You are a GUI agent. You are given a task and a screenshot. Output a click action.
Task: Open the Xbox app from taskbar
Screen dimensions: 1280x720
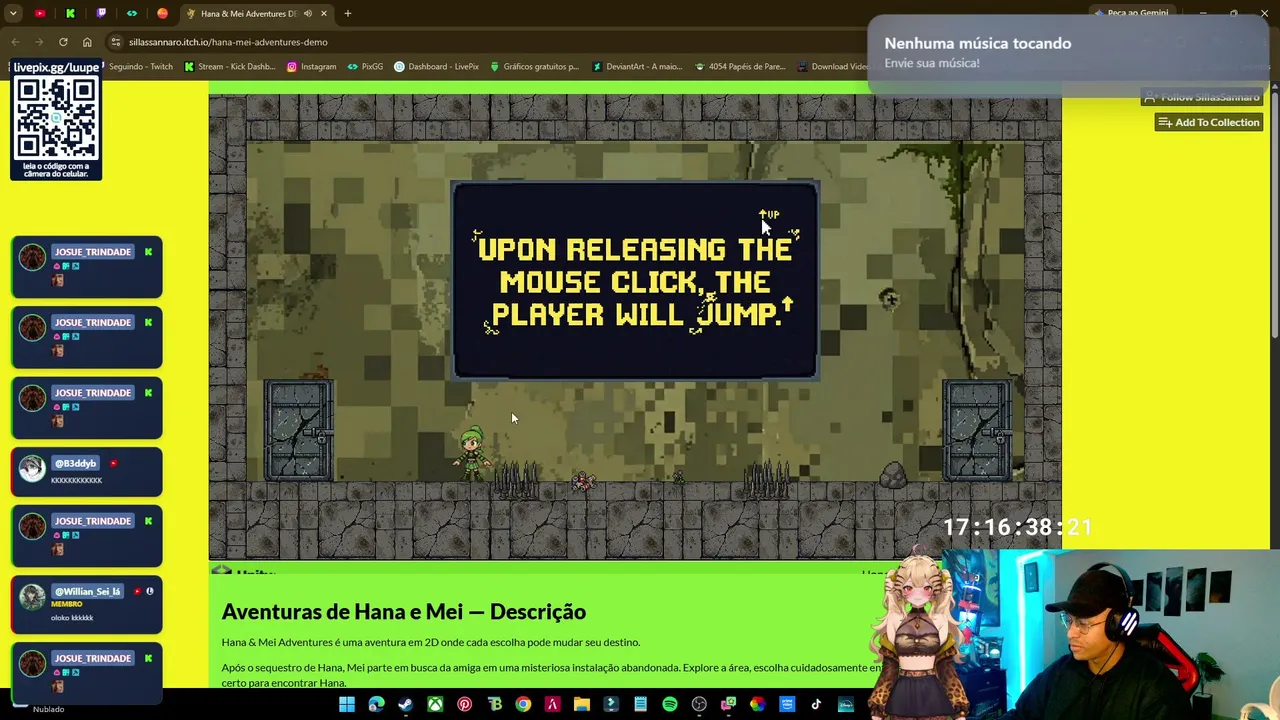pos(435,705)
